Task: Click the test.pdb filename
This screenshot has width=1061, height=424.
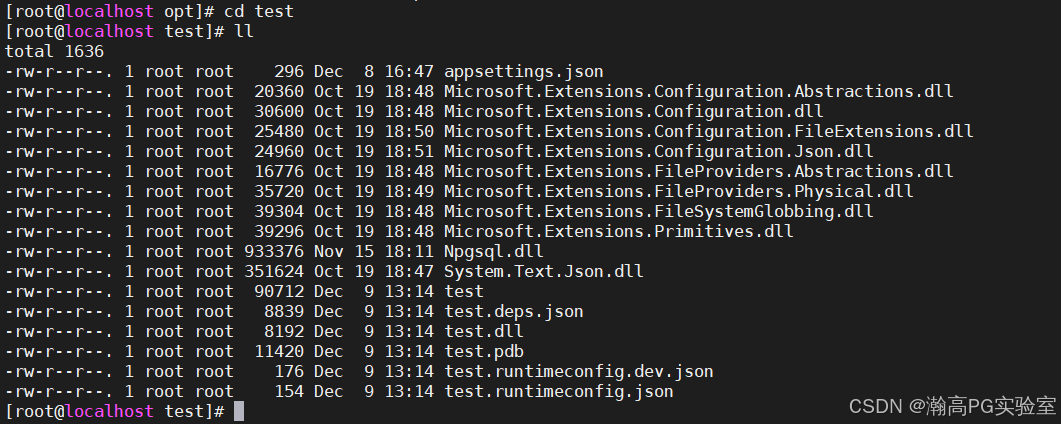Action: [484, 352]
